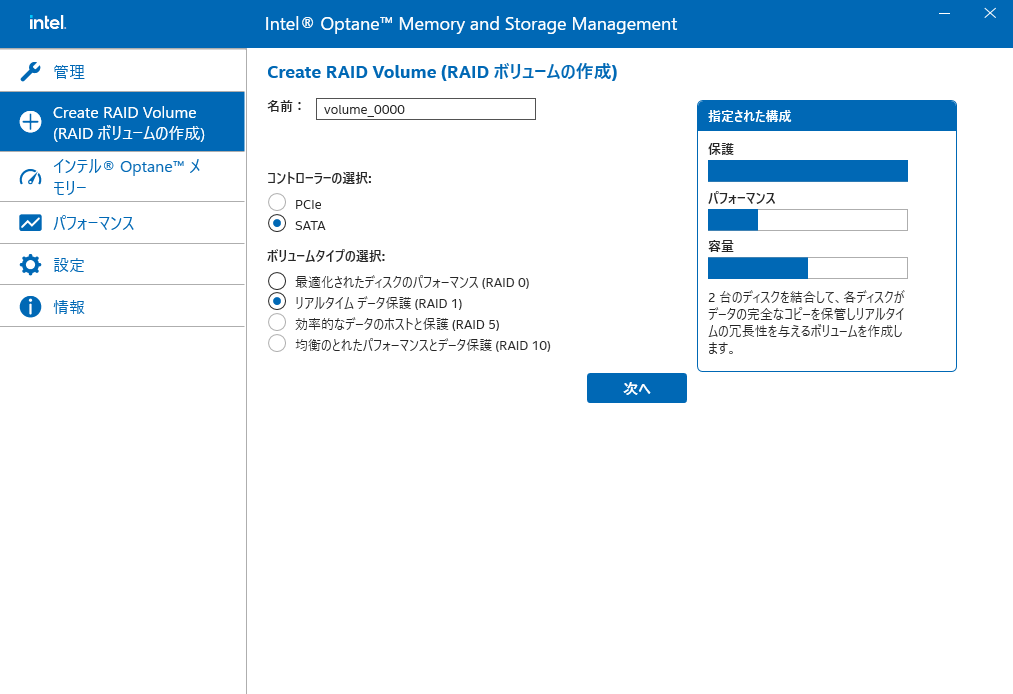The width and height of the screenshot is (1013, 694).
Task: Close the Intel Optane window
Action: pyautogui.click(x=990, y=13)
